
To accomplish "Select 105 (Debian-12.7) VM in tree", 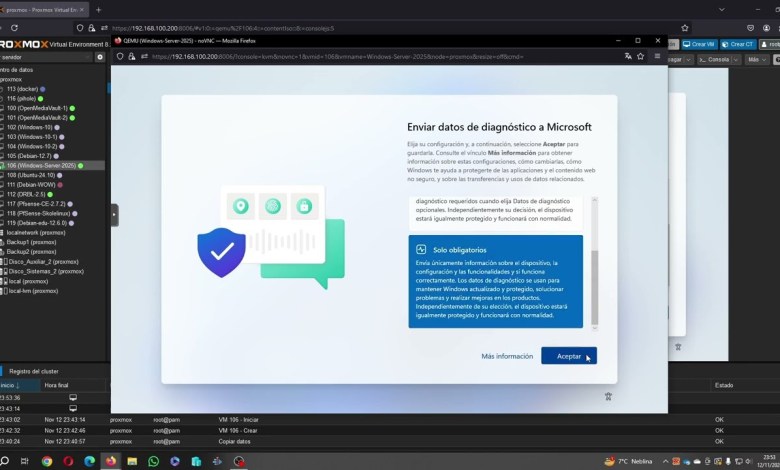I will pyautogui.click(x=31, y=156).
